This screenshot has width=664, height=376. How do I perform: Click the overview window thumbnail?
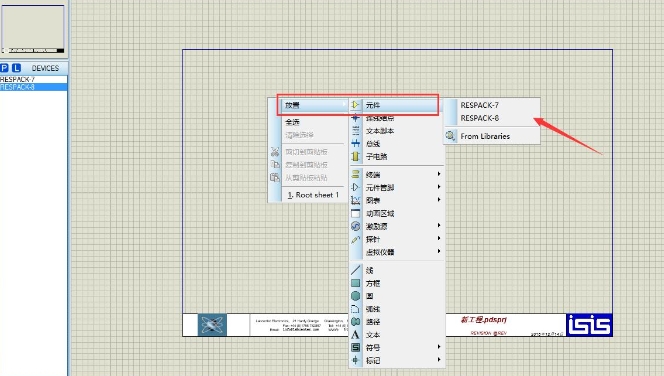[33, 29]
